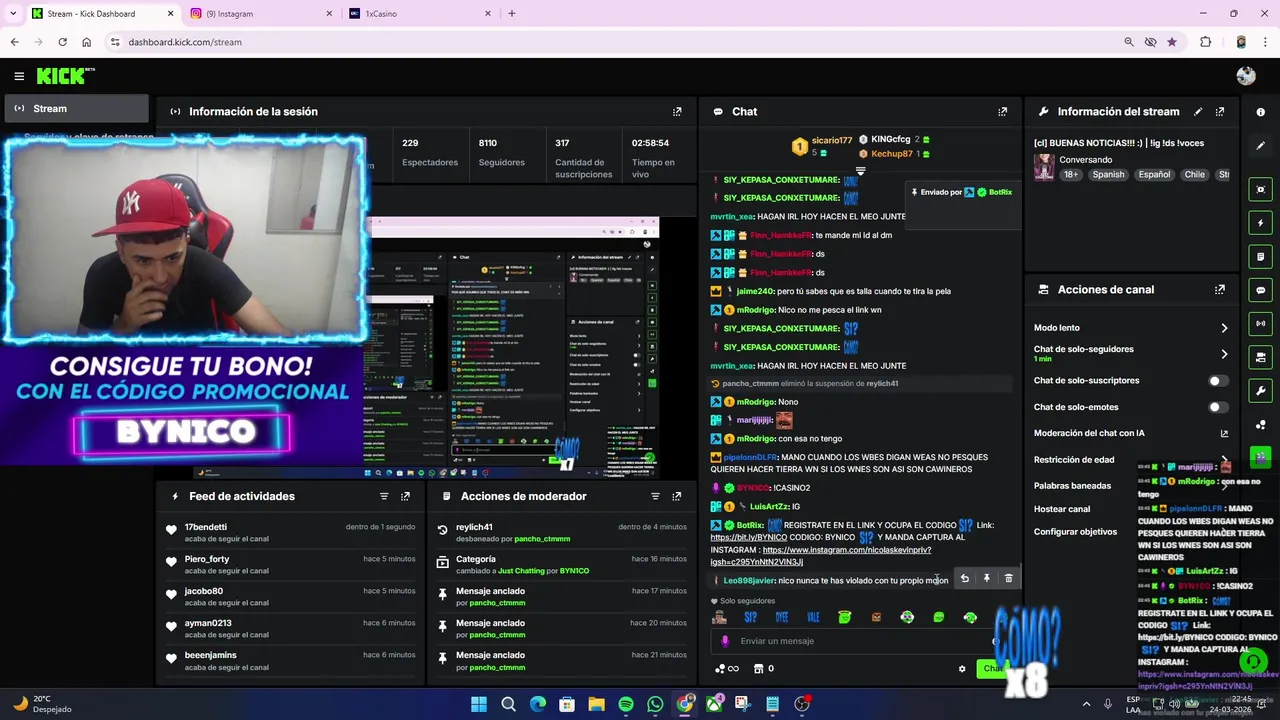Pop out the Acciones de canal panel
This screenshot has height=720, width=1280.
1220,290
